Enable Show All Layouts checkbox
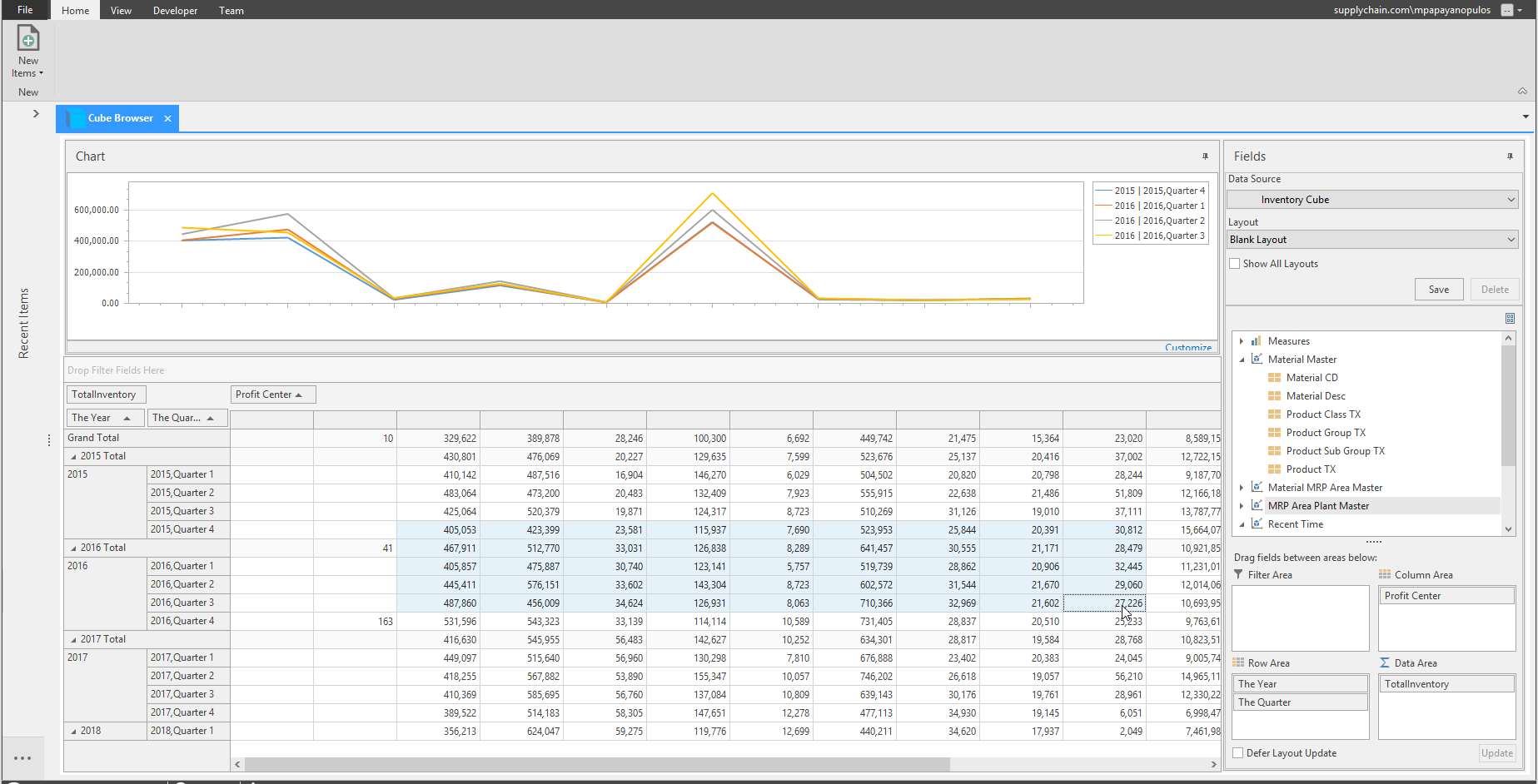1538x784 pixels. point(1235,264)
